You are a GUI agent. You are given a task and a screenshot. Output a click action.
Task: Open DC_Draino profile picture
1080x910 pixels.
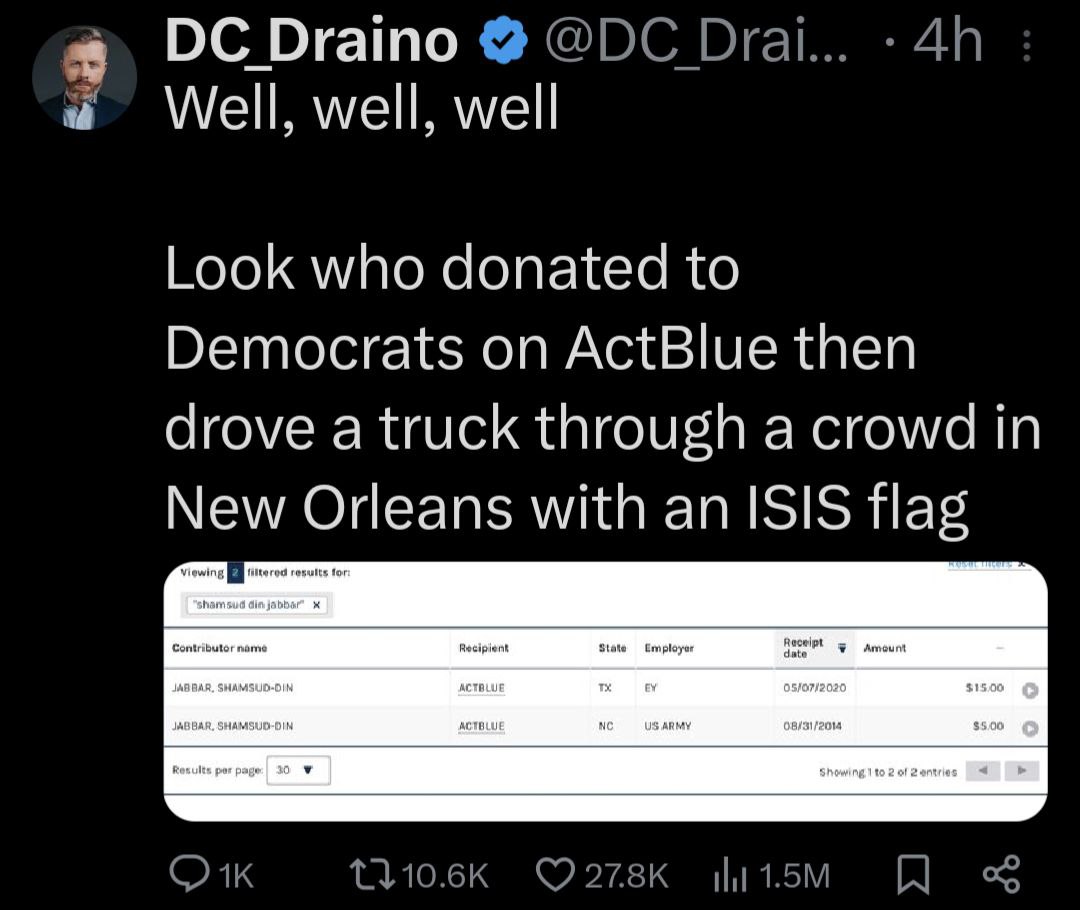click(x=84, y=78)
